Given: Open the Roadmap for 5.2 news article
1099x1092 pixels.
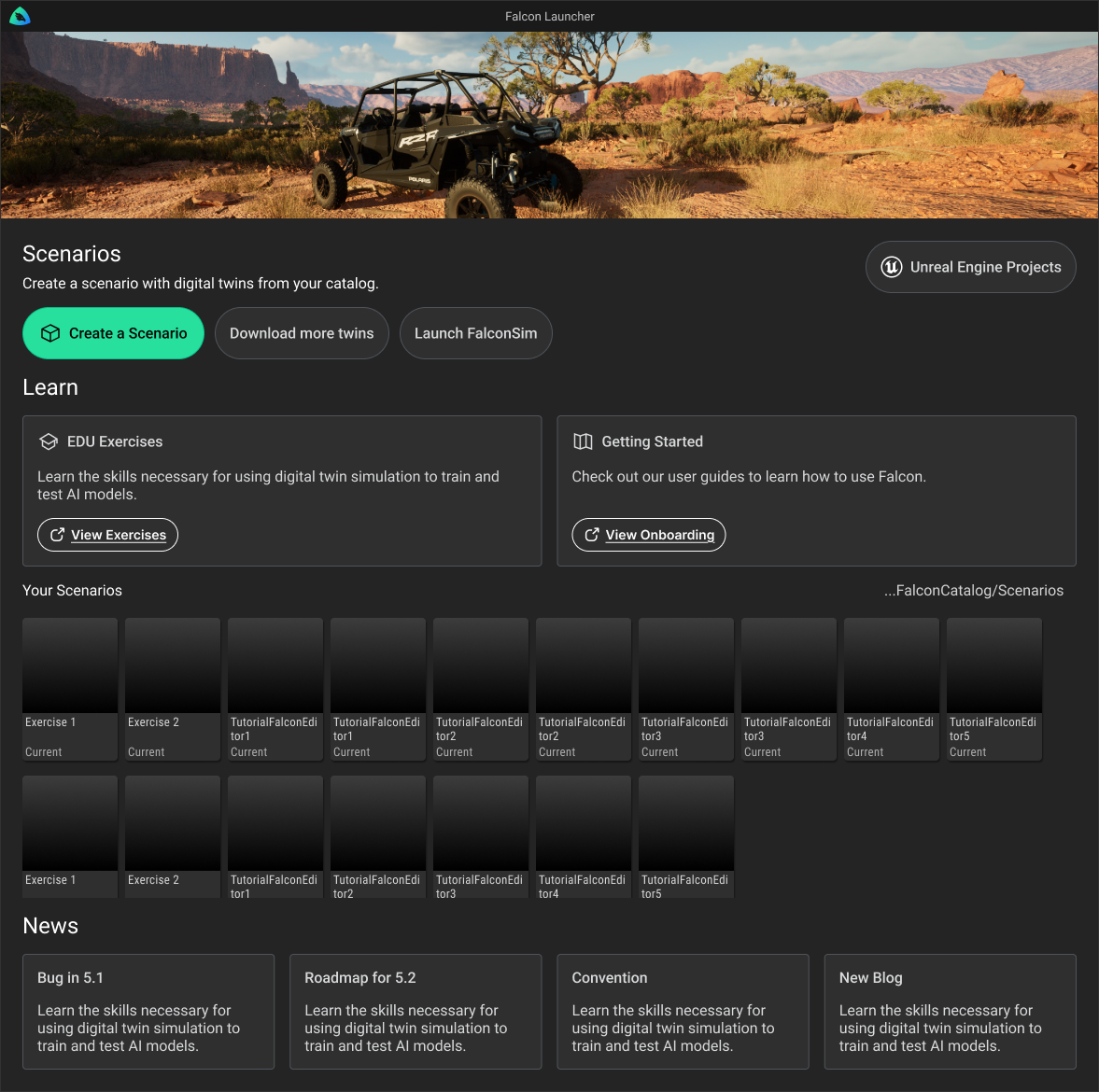Looking at the screenshot, I should 416,1011.
